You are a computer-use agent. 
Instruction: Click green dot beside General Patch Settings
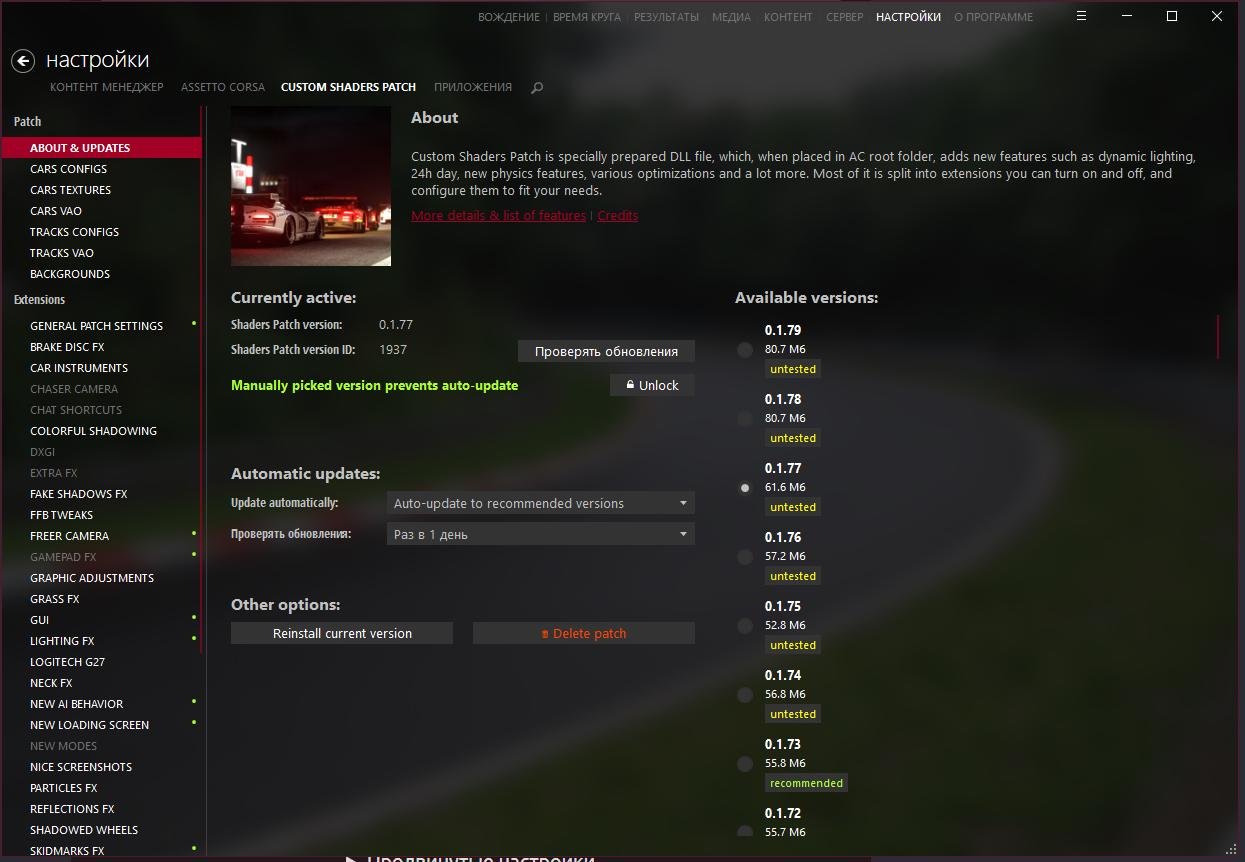pos(194,323)
